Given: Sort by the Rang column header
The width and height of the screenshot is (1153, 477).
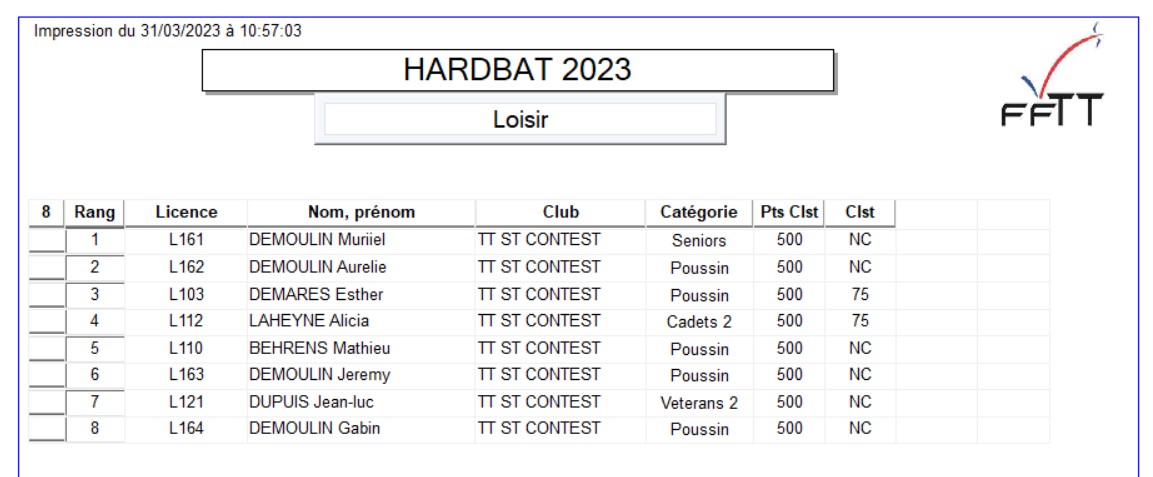Looking at the screenshot, I should click(x=95, y=213).
